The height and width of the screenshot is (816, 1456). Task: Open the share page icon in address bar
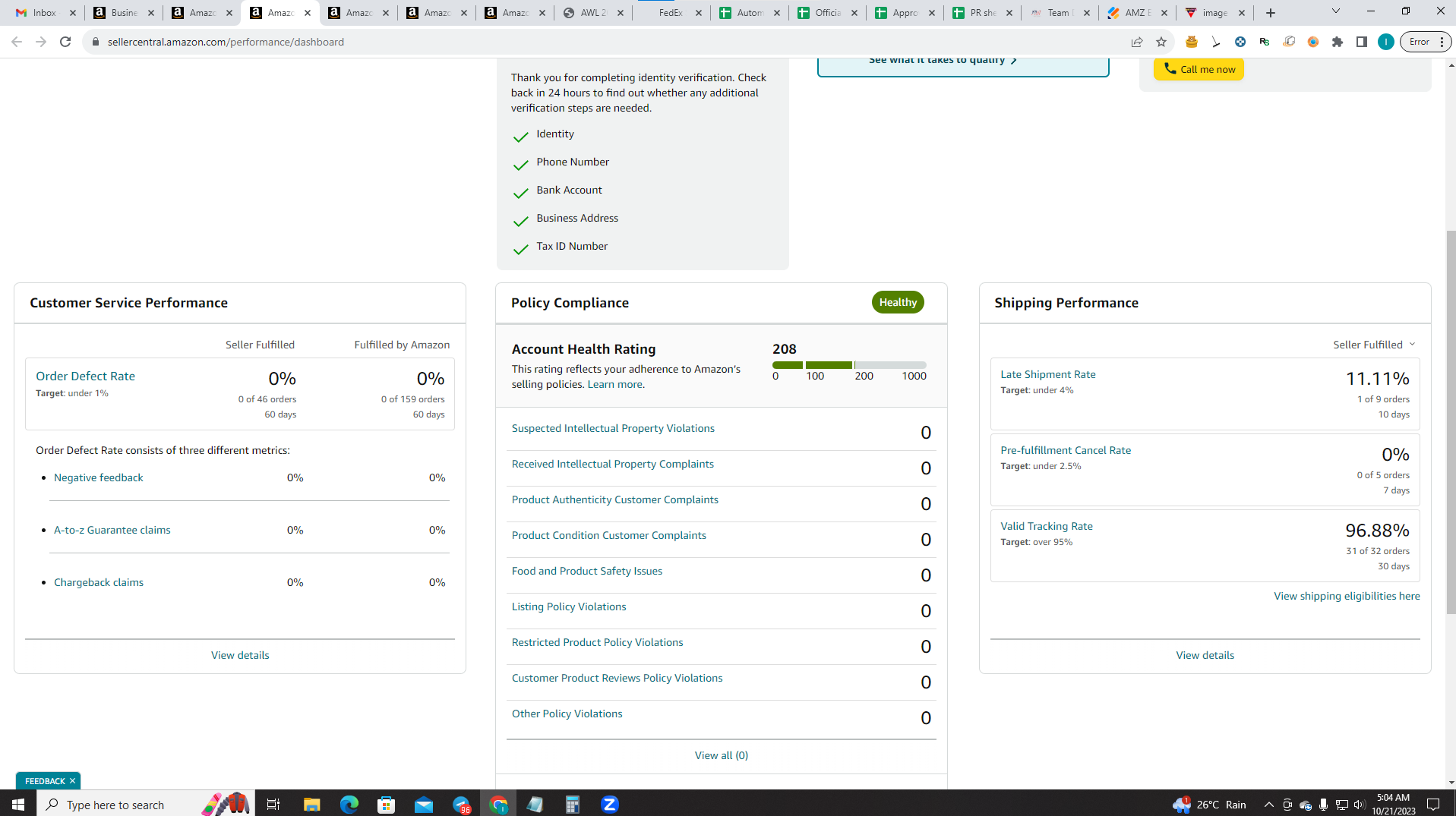(1137, 42)
